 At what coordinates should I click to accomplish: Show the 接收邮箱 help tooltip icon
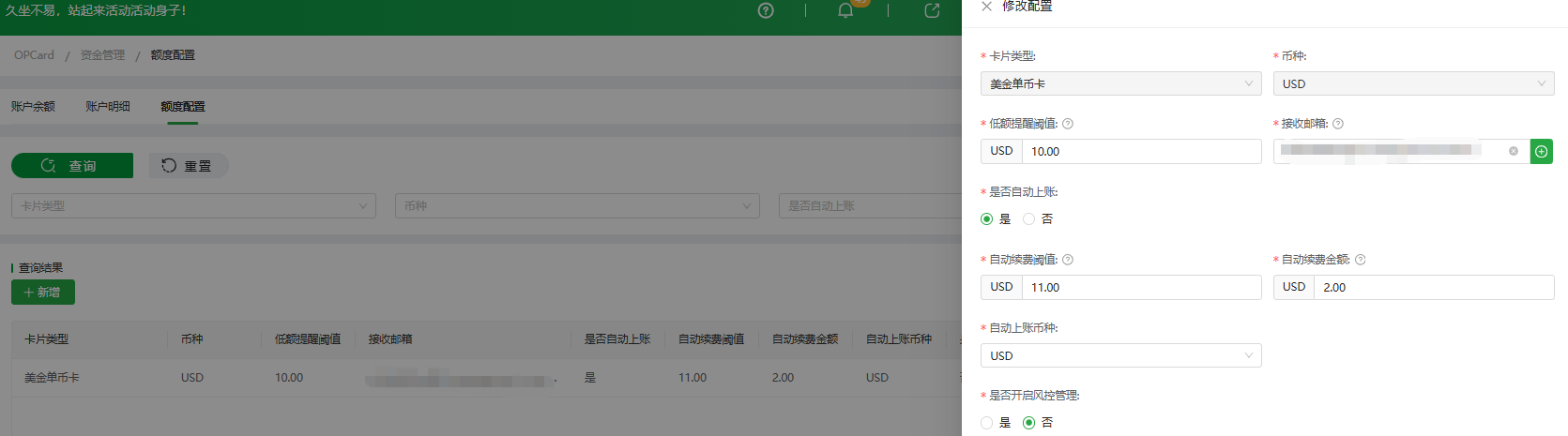1338,124
